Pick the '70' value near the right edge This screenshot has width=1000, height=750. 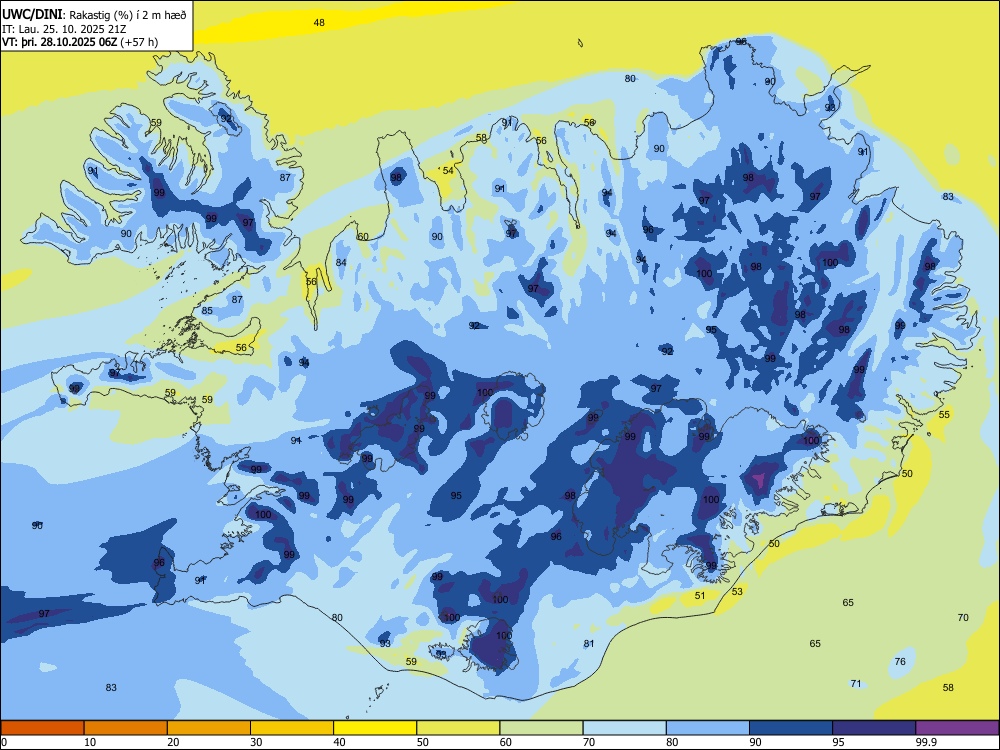pos(963,617)
